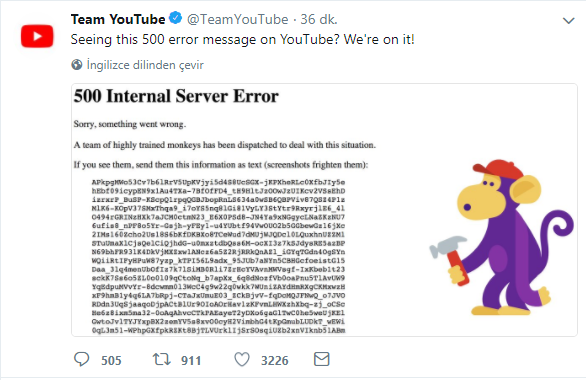Open the 500 Internal Server Error heading image

click(x=176, y=96)
